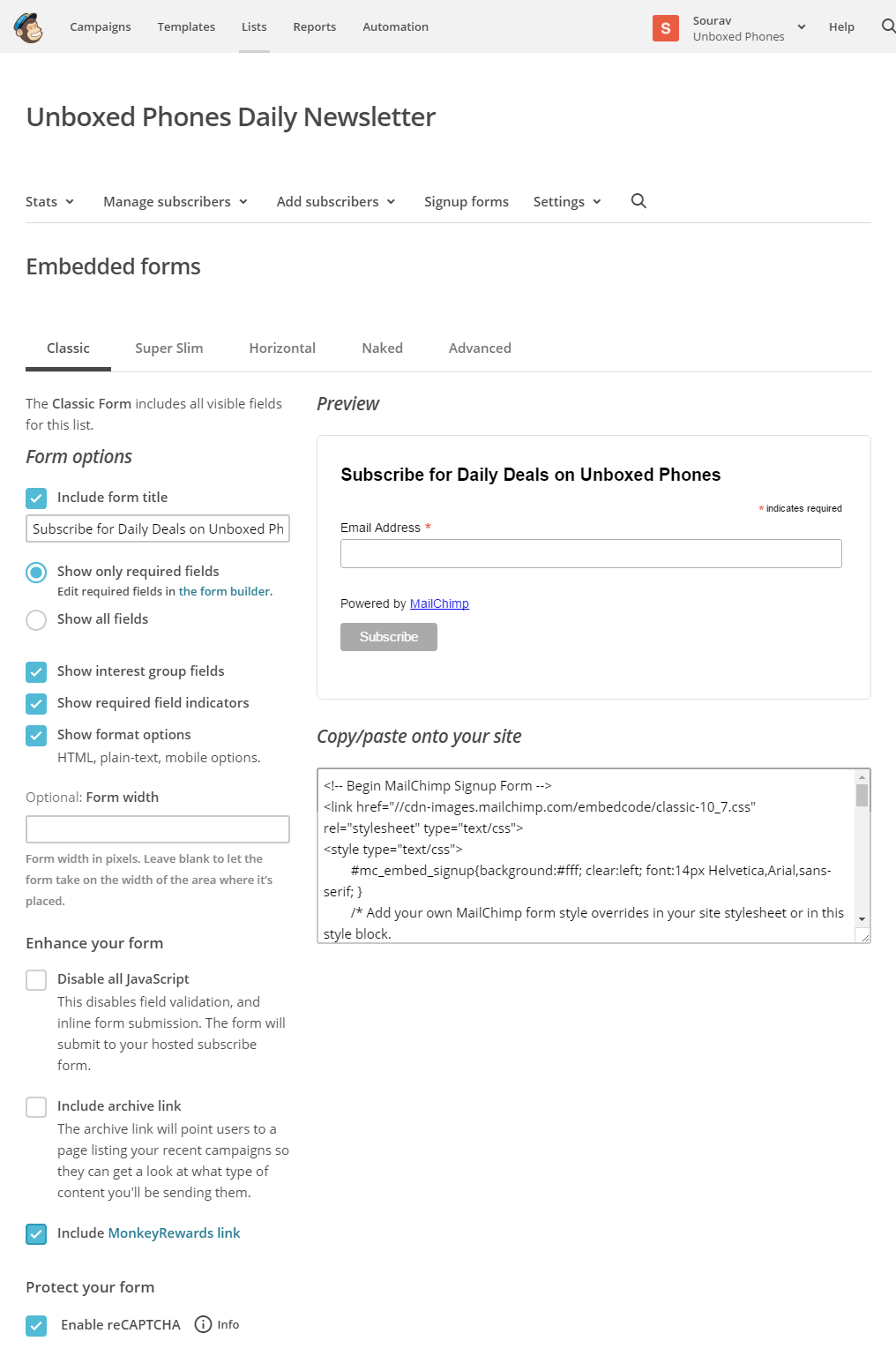
Task: Click the MailChimp monkey logo
Action: click(28, 27)
